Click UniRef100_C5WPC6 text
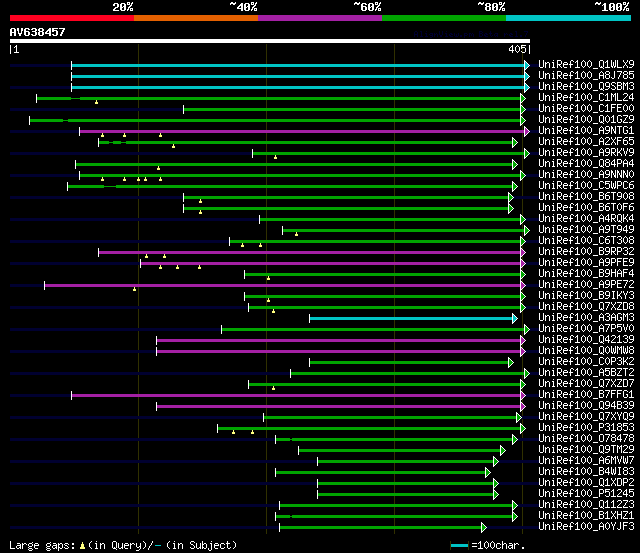The image size is (640, 553). [x=586, y=186]
